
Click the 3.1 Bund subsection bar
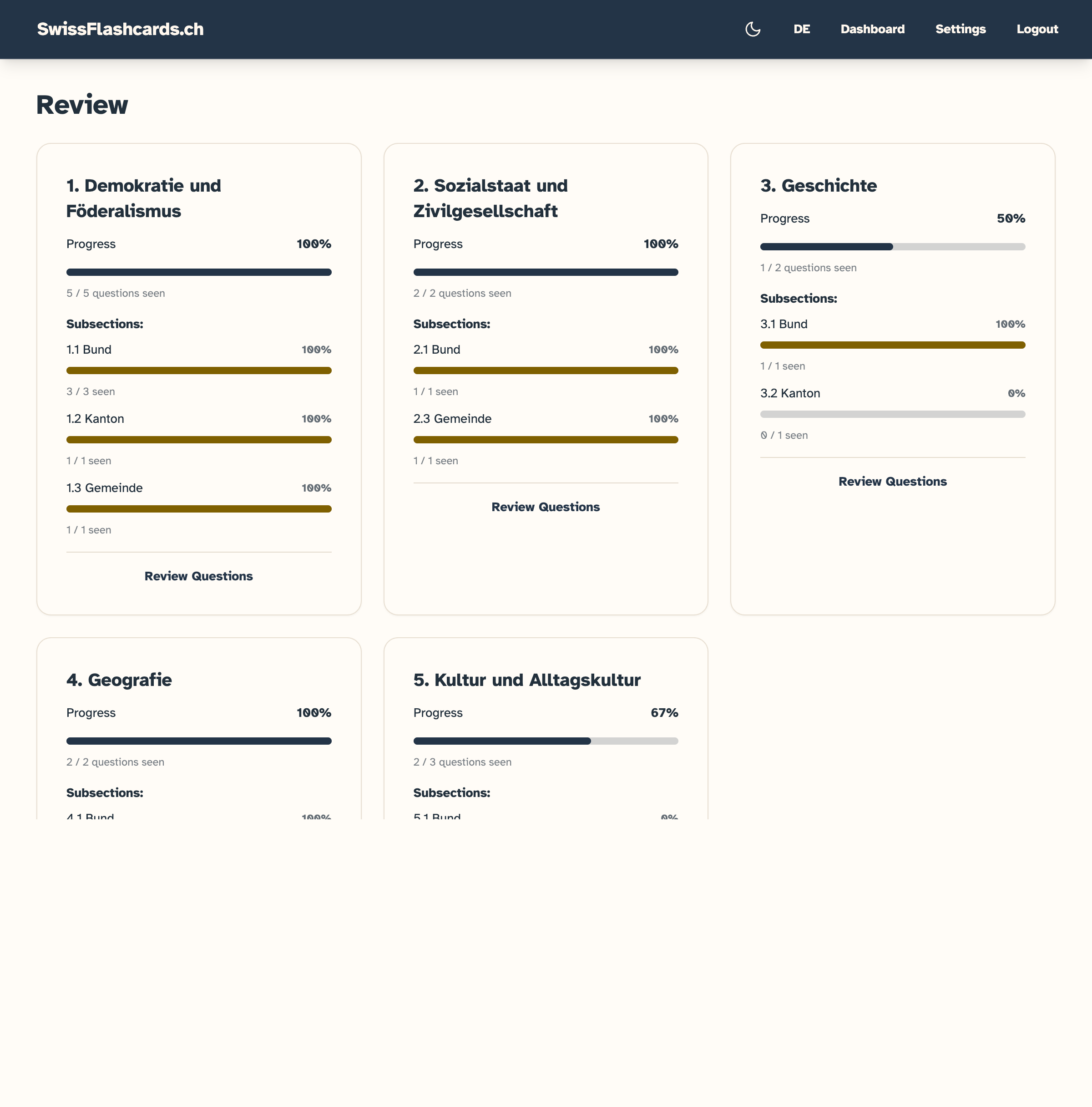pyautogui.click(x=893, y=345)
